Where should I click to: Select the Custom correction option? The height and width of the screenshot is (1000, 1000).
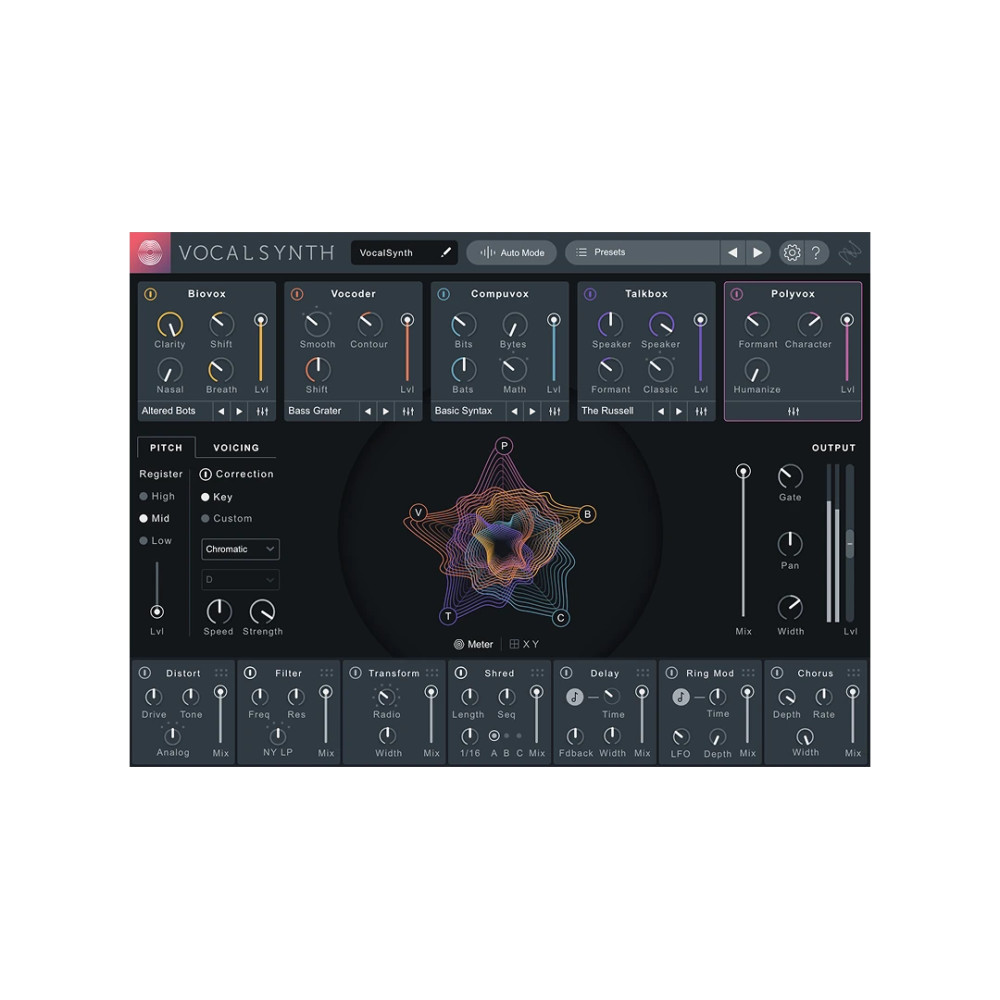pos(227,518)
